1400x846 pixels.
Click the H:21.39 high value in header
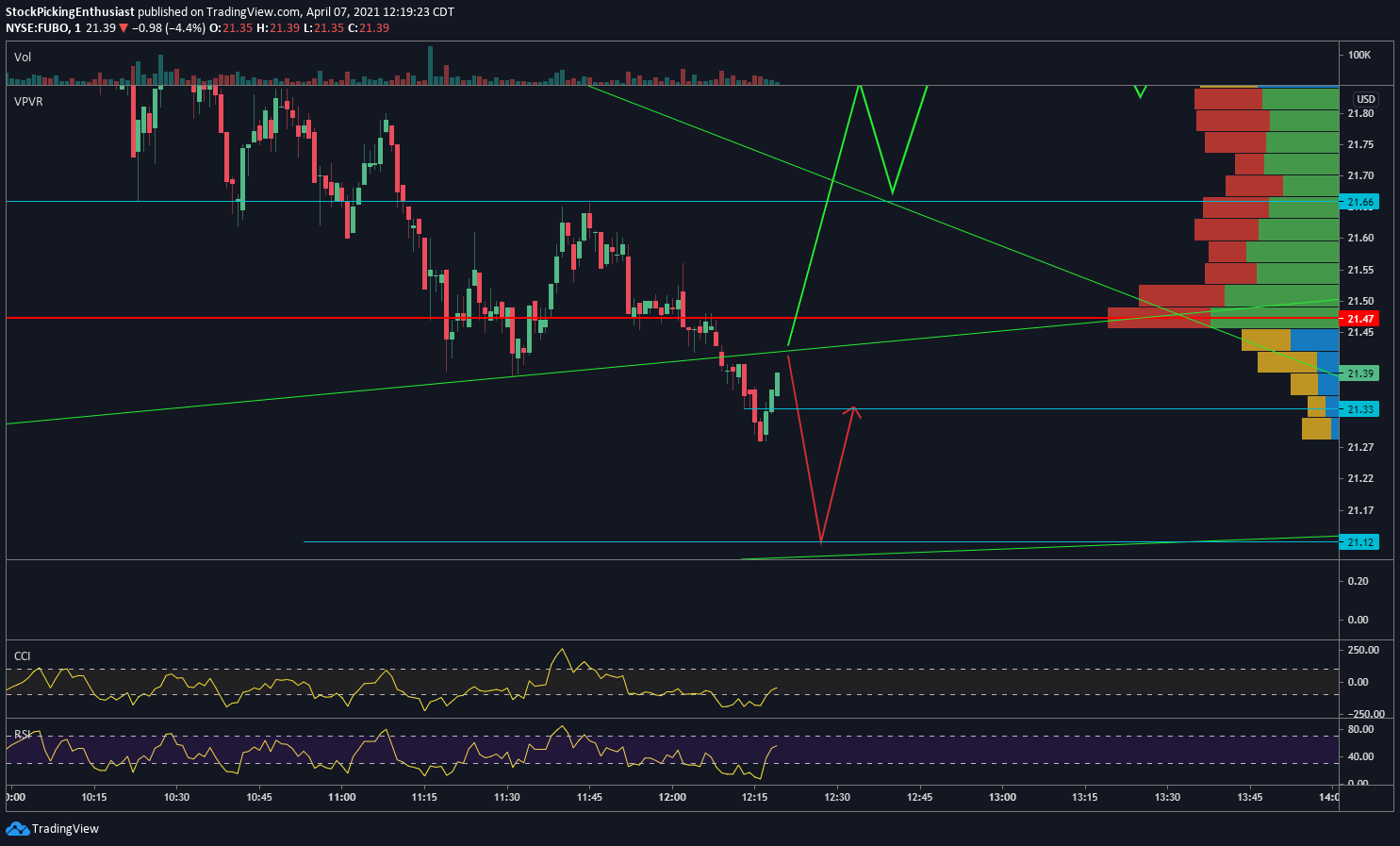[x=278, y=28]
